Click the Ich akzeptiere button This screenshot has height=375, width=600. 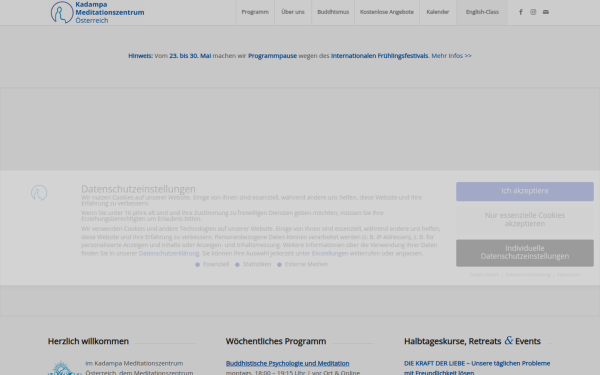pyautogui.click(x=525, y=191)
